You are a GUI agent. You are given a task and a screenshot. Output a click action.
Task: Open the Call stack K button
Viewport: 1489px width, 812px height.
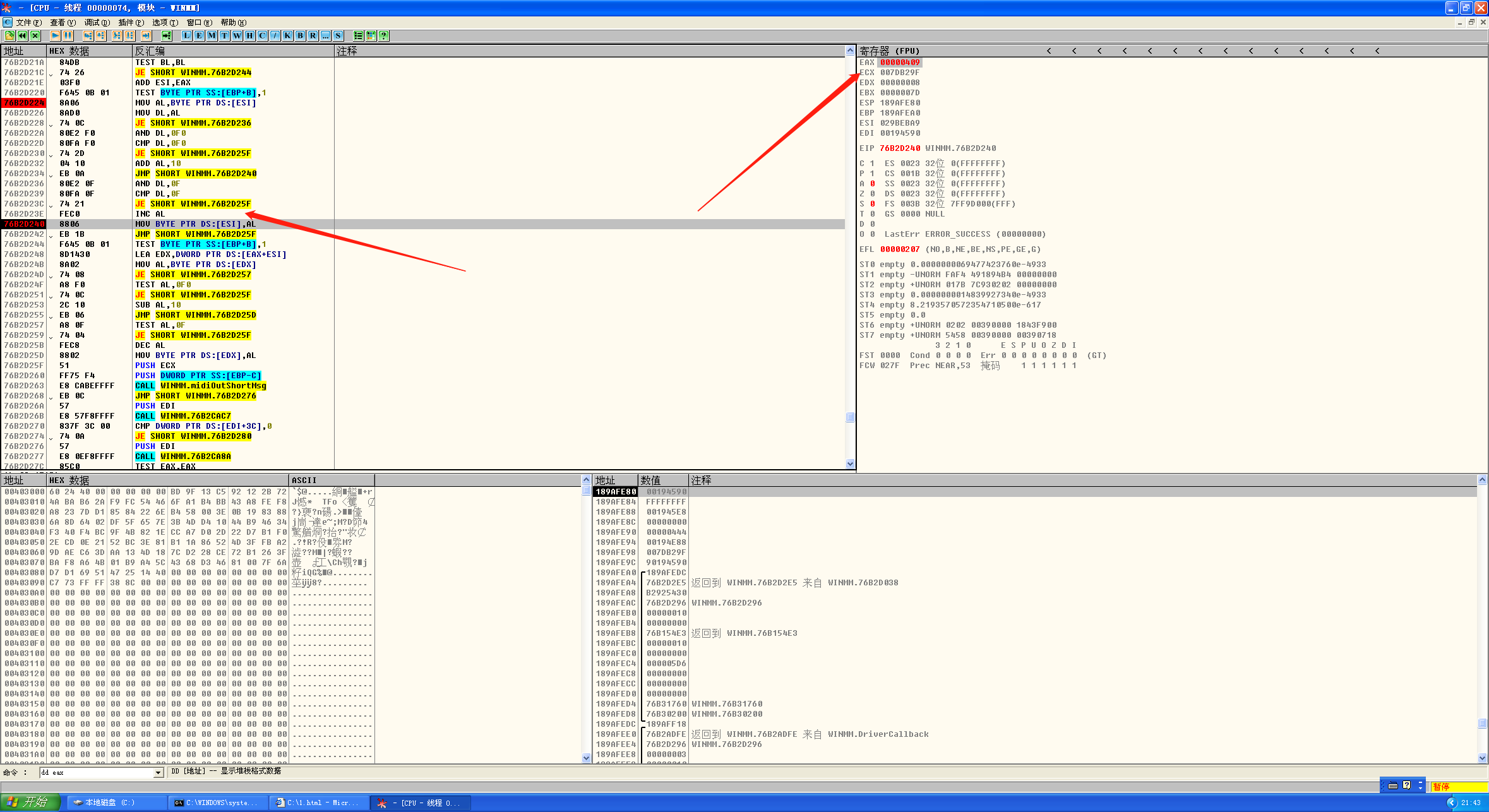pyautogui.click(x=287, y=36)
